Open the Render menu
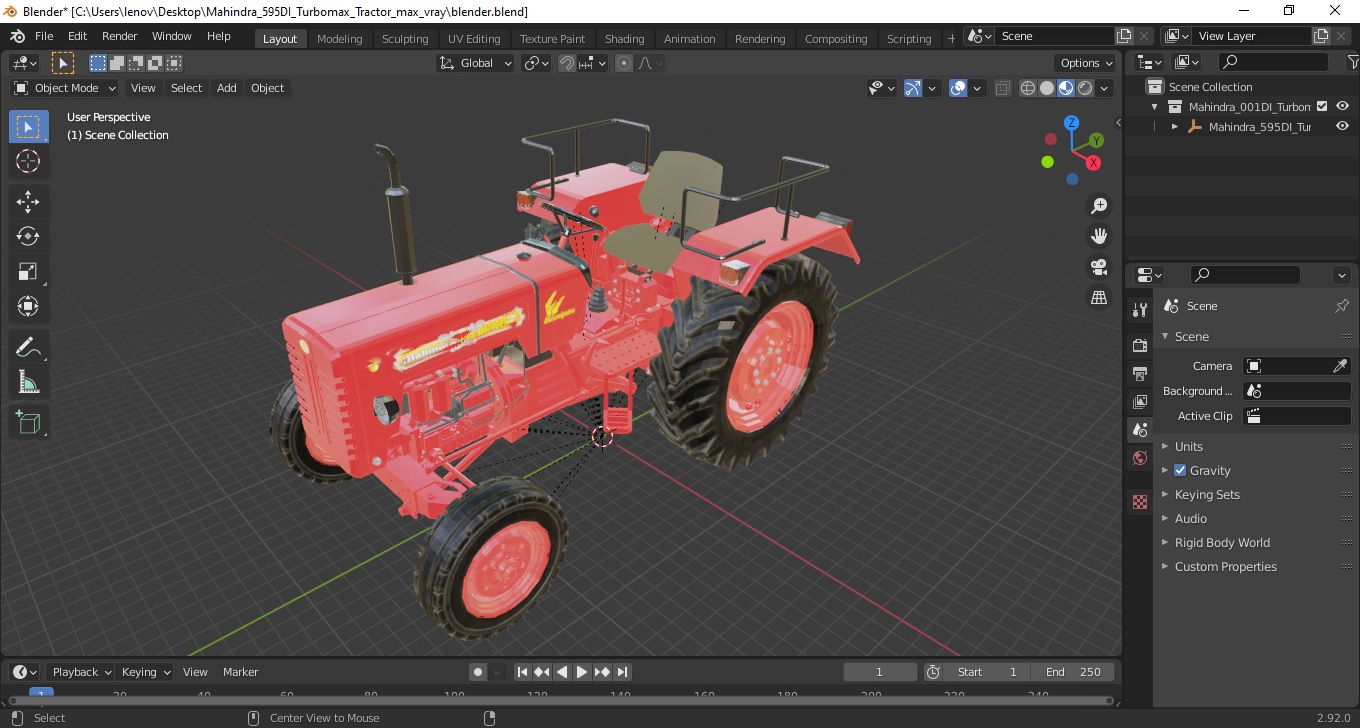1360x728 pixels. pyautogui.click(x=120, y=36)
